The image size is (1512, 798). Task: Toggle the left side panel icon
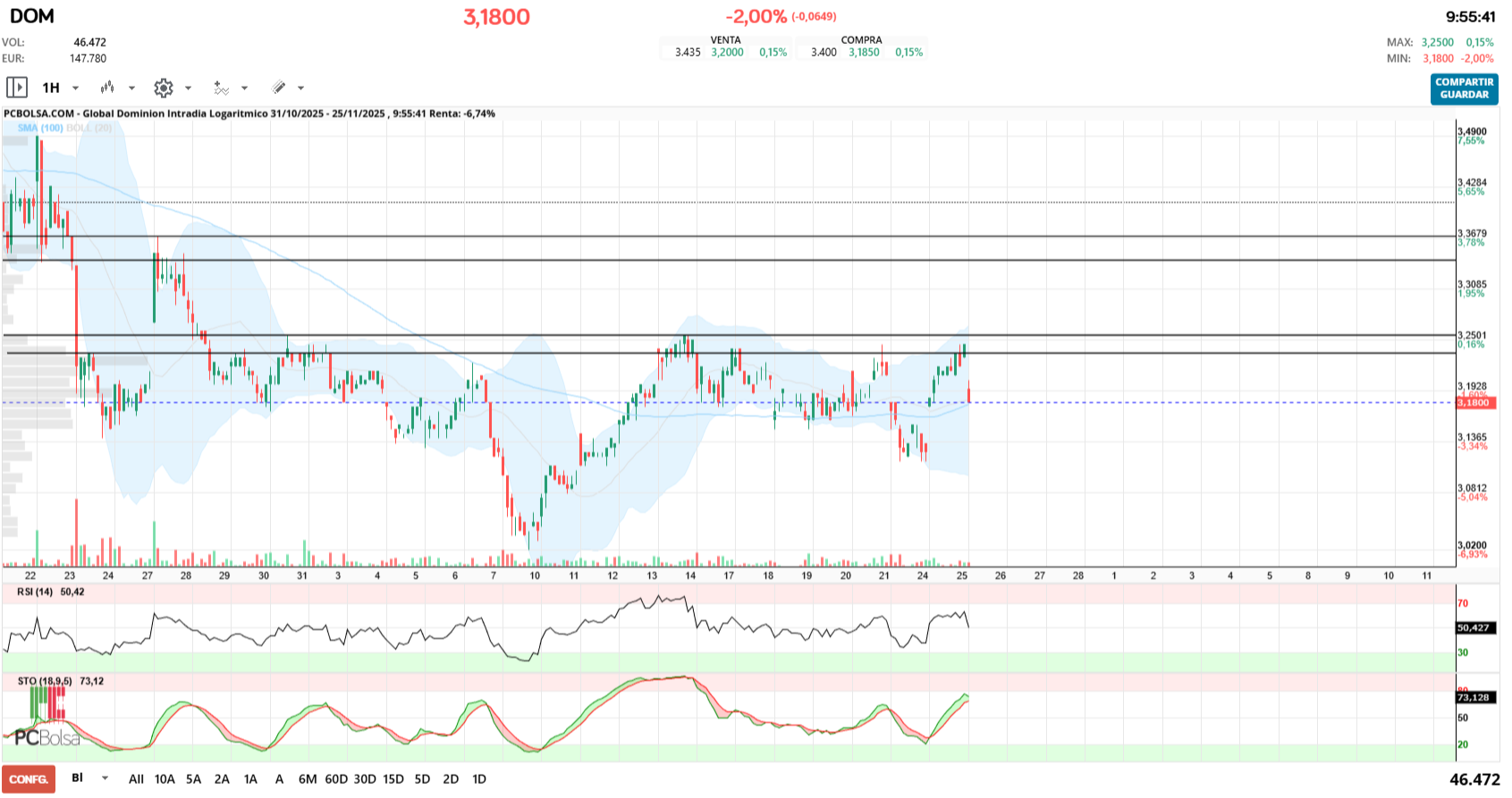(x=16, y=88)
